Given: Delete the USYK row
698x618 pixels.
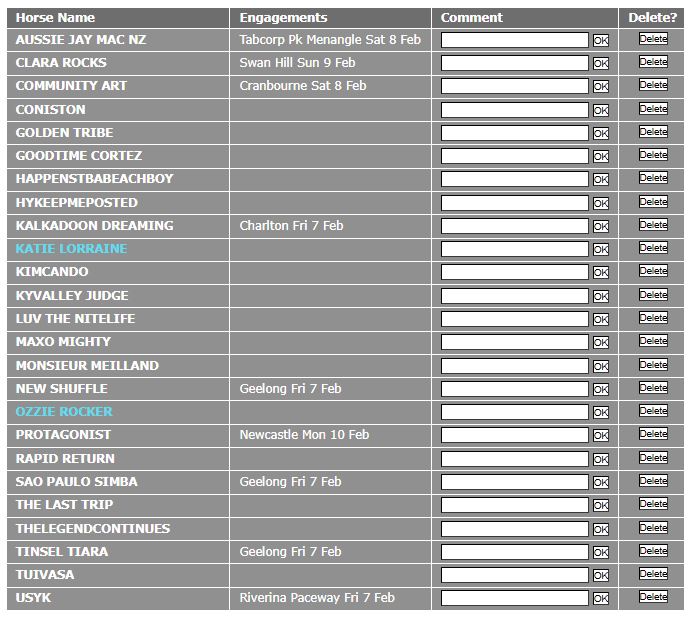Looking at the screenshot, I should pyautogui.click(x=653, y=597).
